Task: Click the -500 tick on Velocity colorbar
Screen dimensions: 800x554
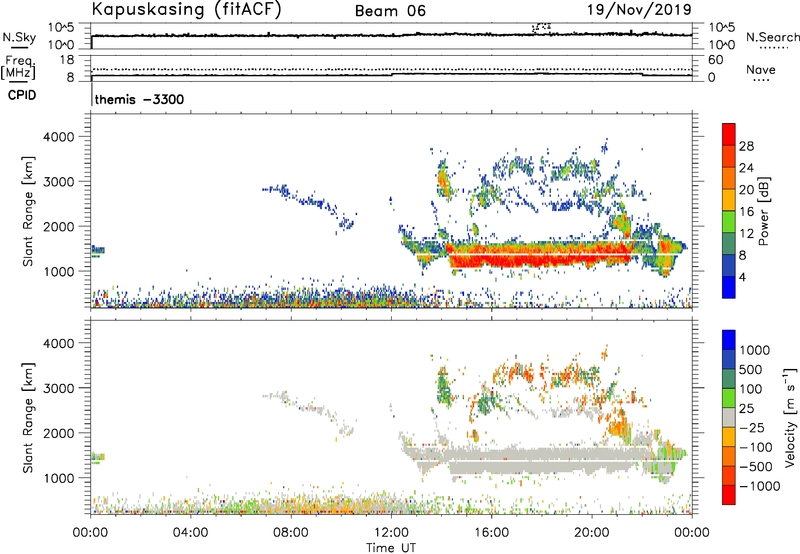Action: [x=756, y=467]
